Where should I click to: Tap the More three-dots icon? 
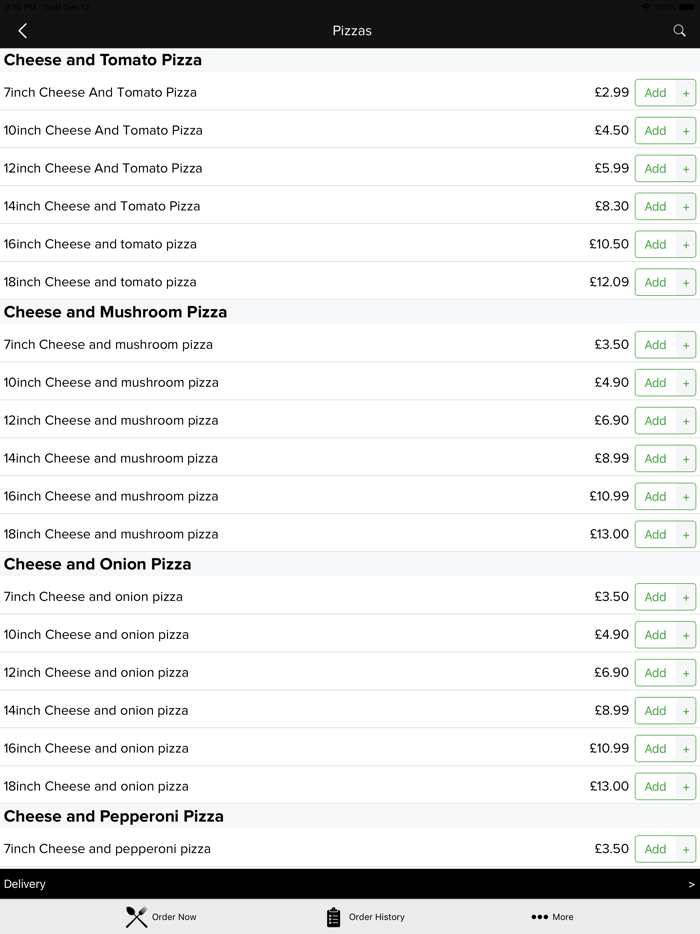tap(540, 917)
